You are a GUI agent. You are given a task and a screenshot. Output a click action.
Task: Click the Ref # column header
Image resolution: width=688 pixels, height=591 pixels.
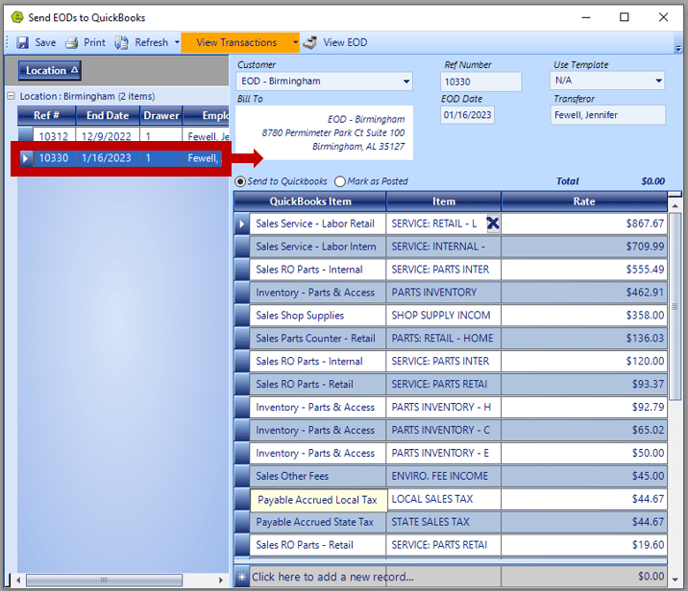point(47,115)
